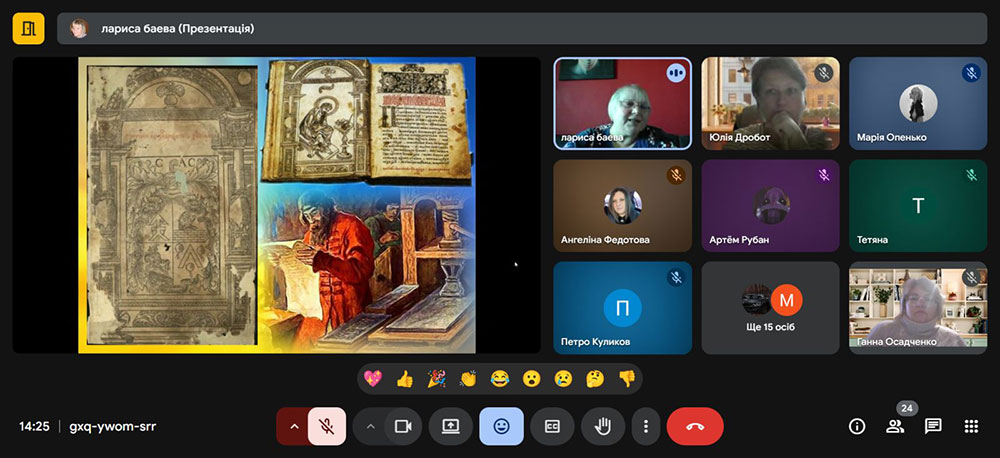Send the thumbs down reaction
The height and width of the screenshot is (458, 1000).
tap(626, 379)
